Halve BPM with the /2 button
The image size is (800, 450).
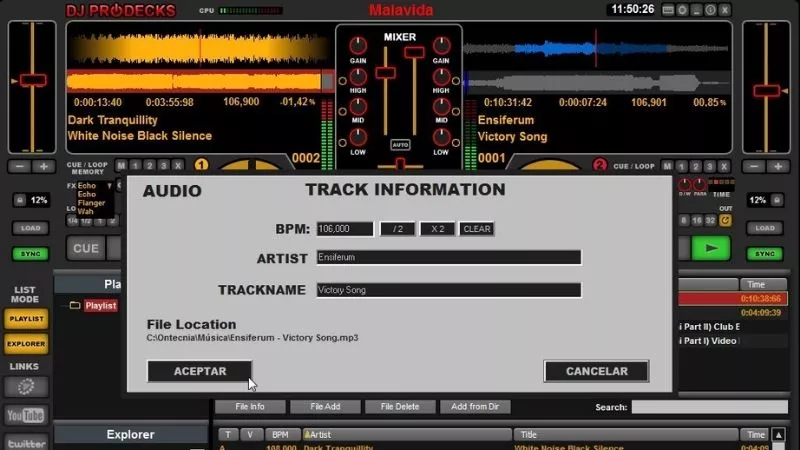pos(397,229)
